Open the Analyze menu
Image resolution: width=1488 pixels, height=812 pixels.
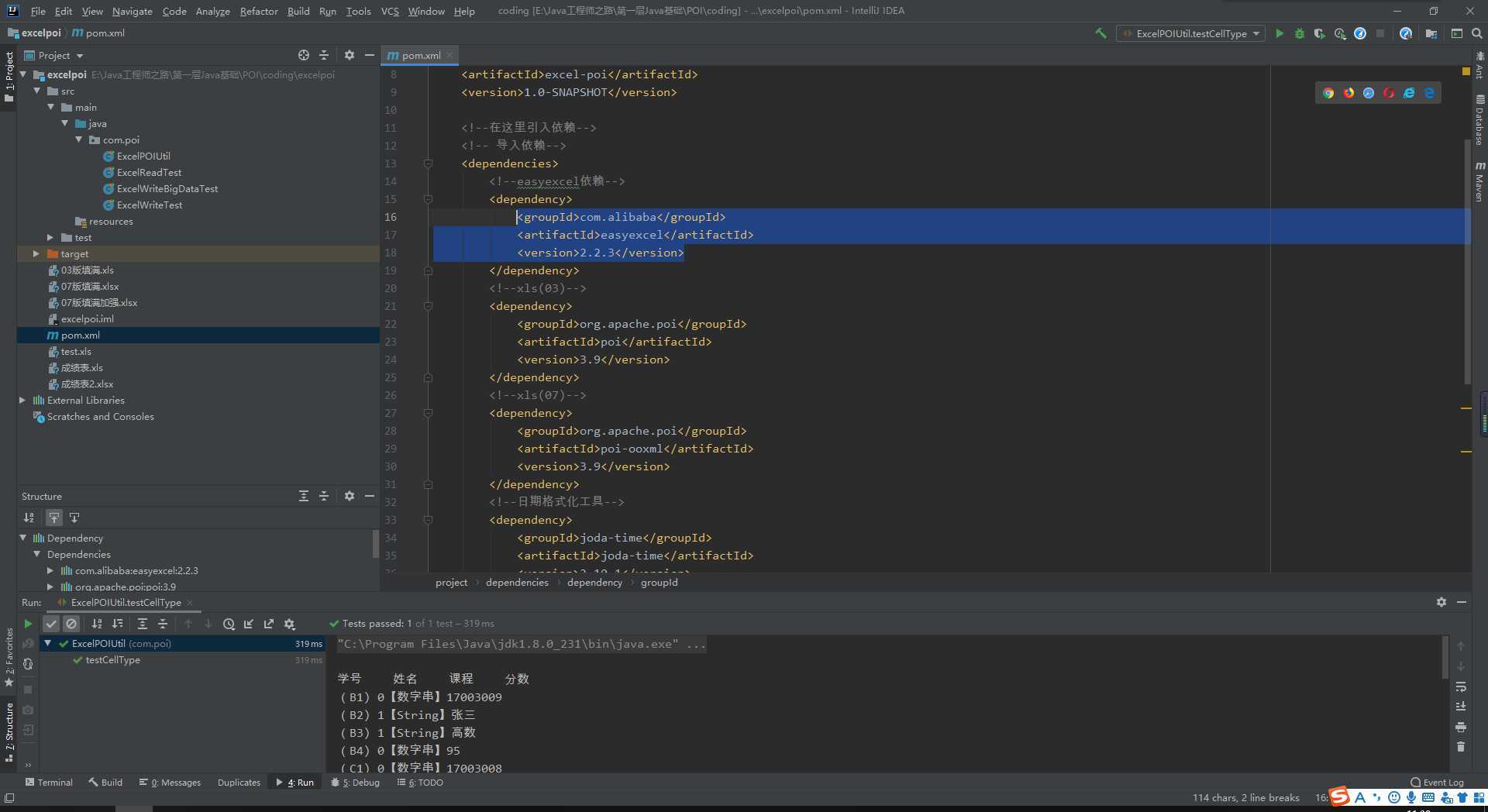pos(213,11)
